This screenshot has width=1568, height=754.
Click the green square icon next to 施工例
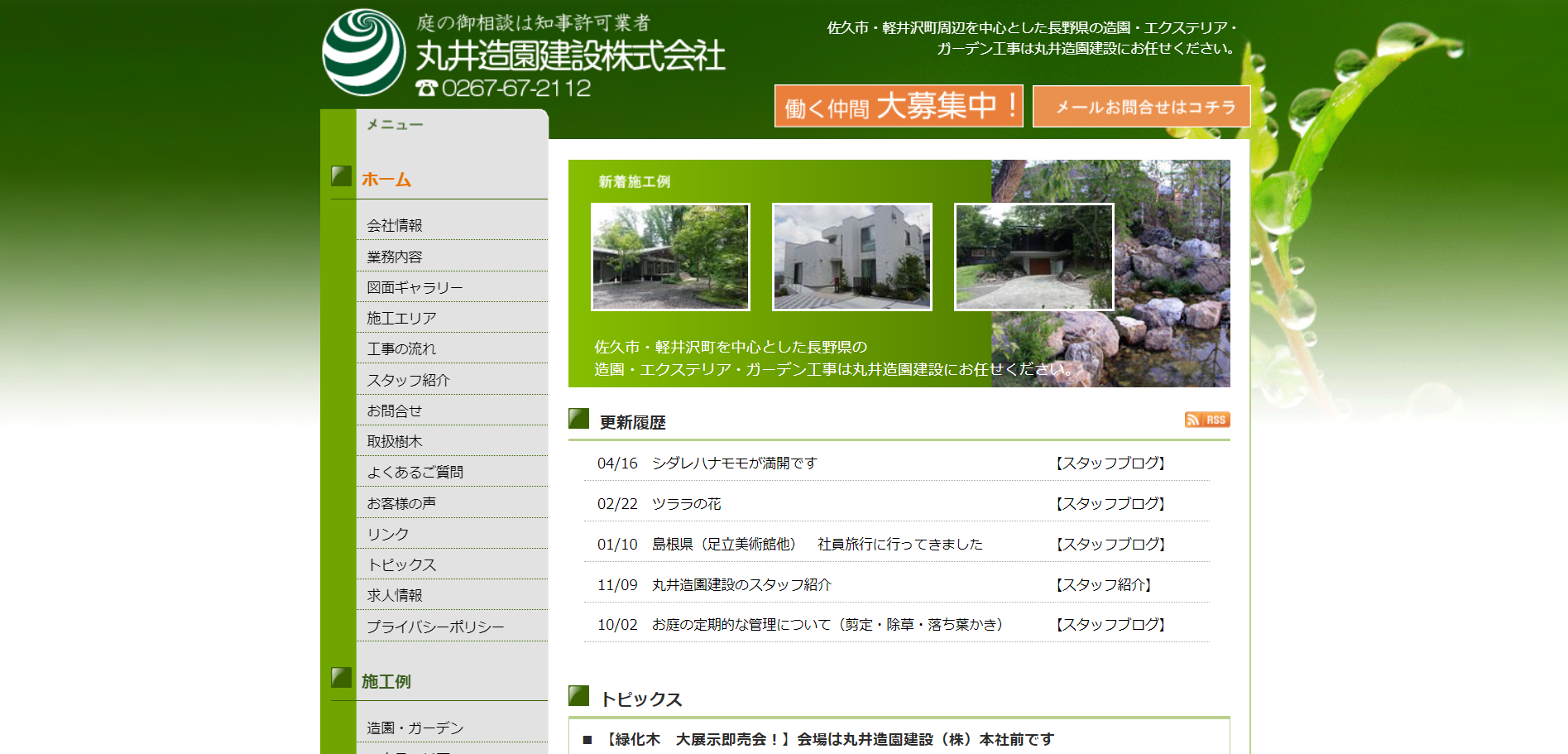tap(341, 678)
